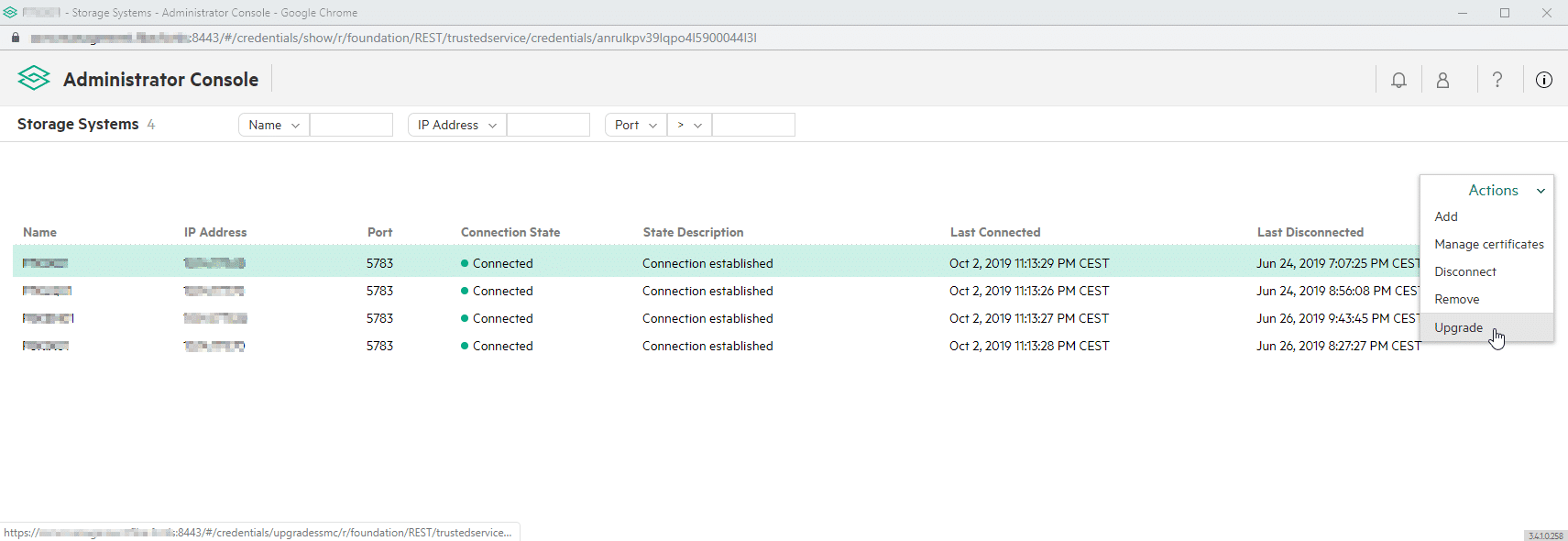Sort by the State Description column header
Viewport: 1568px width, 541px height.
click(693, 232)
